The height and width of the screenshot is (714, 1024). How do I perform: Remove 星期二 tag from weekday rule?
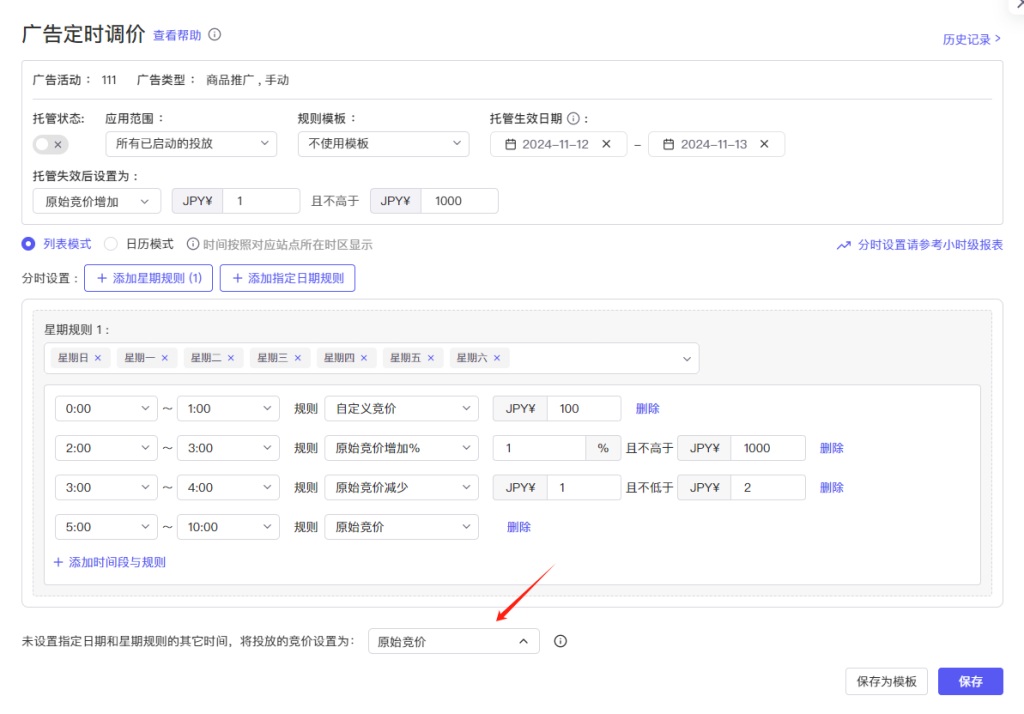click(x=231, y=358)
